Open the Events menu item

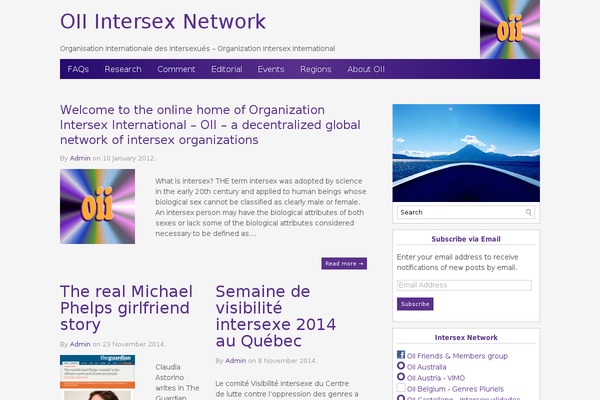pyautogui.click(x=271, y=69)
